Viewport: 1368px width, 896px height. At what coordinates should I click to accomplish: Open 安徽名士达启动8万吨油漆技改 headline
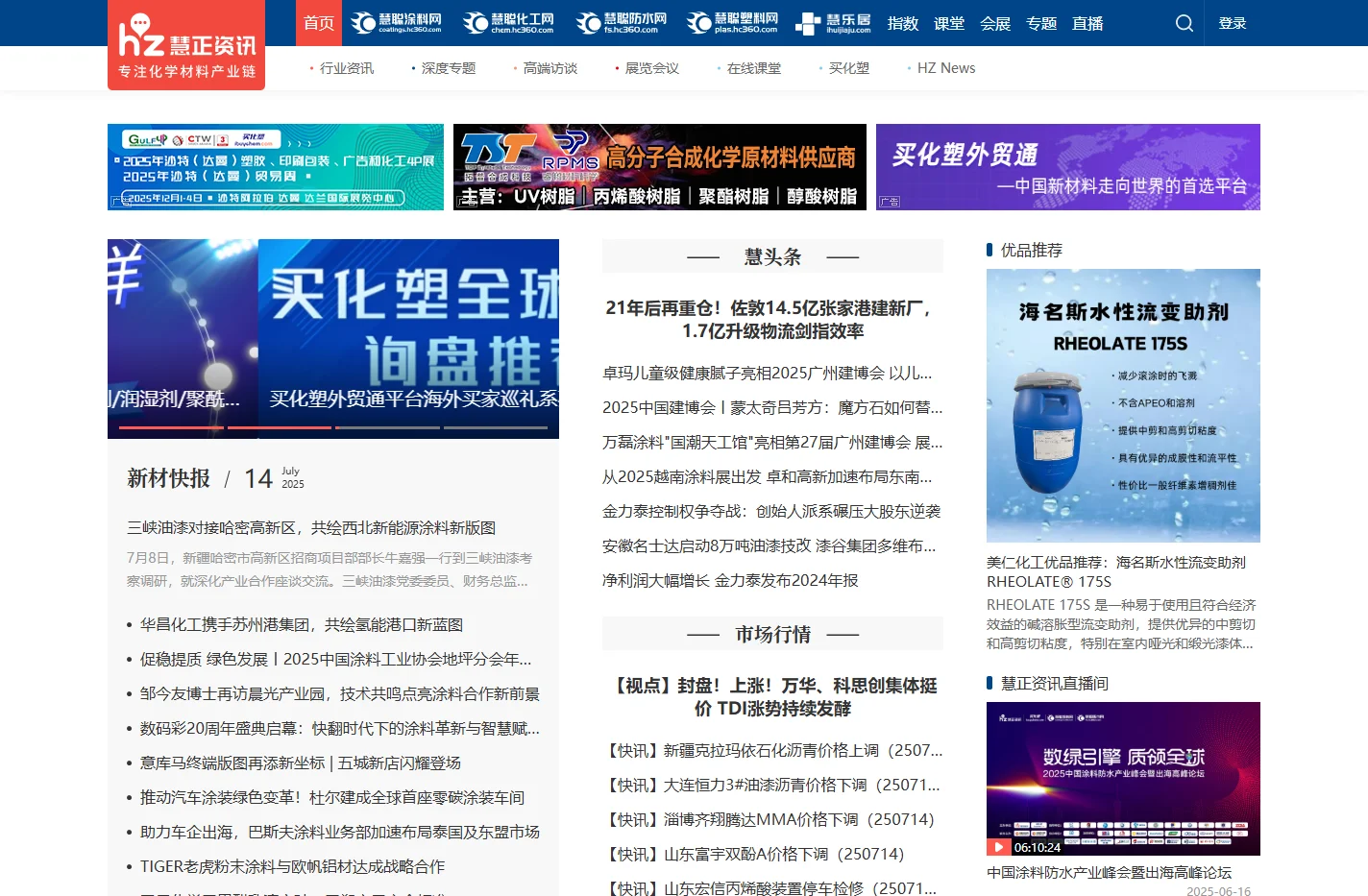point(769,545)
